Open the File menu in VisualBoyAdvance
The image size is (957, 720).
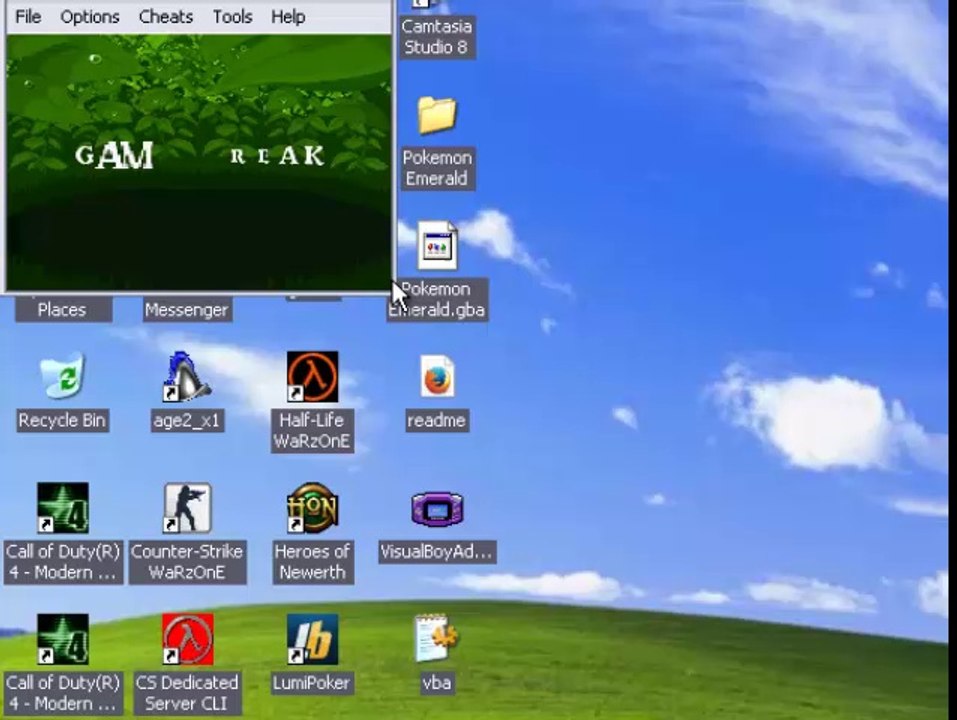coord(28,16)
